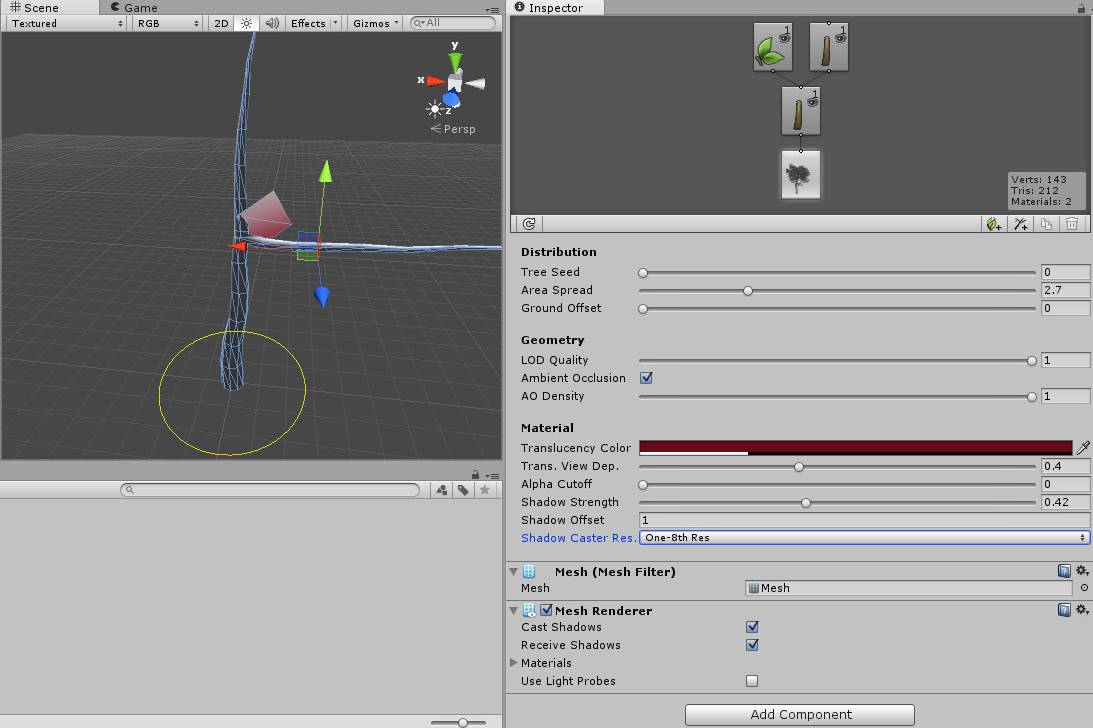Enable Use Light Probes checkbox

point(752,681)
